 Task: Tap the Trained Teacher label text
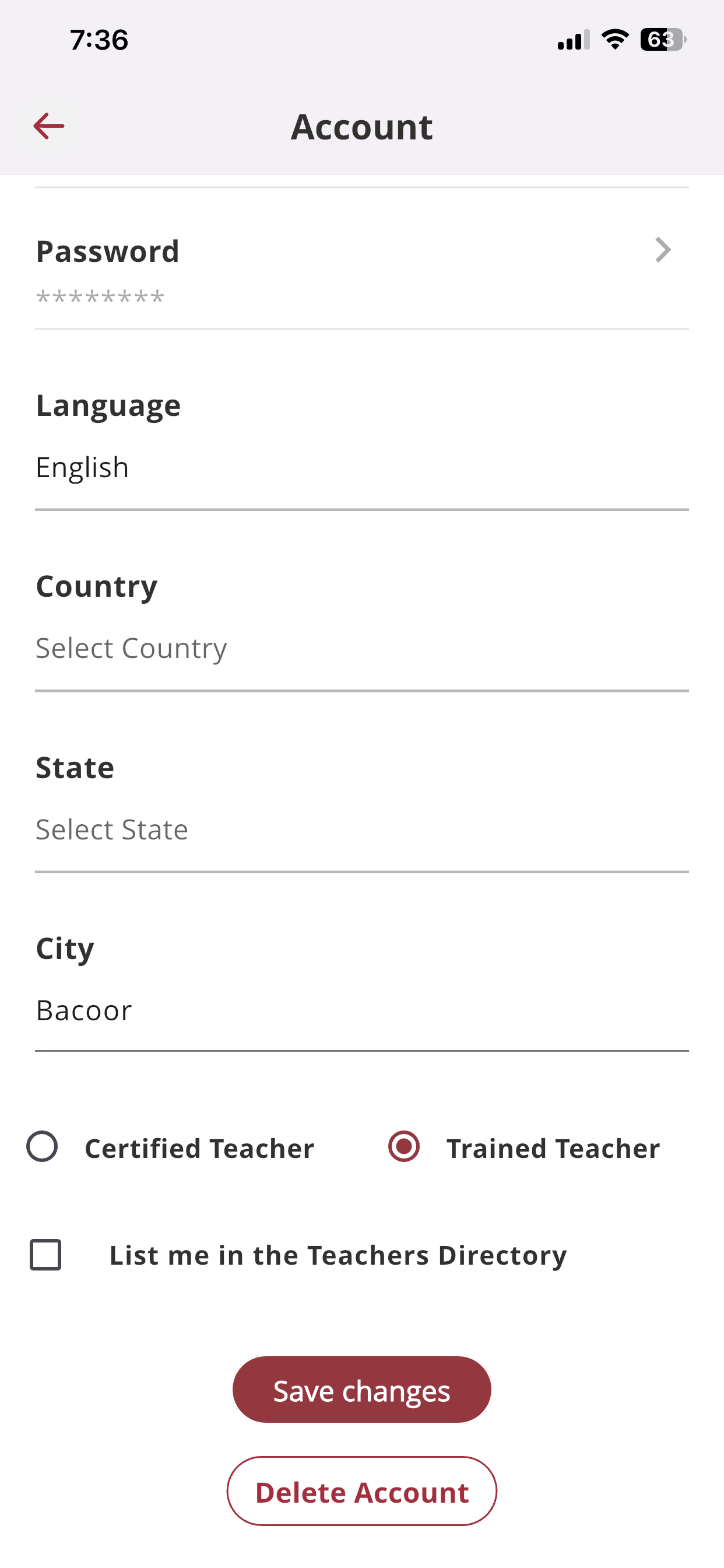pyautogui.click(x=553, y=1149)
